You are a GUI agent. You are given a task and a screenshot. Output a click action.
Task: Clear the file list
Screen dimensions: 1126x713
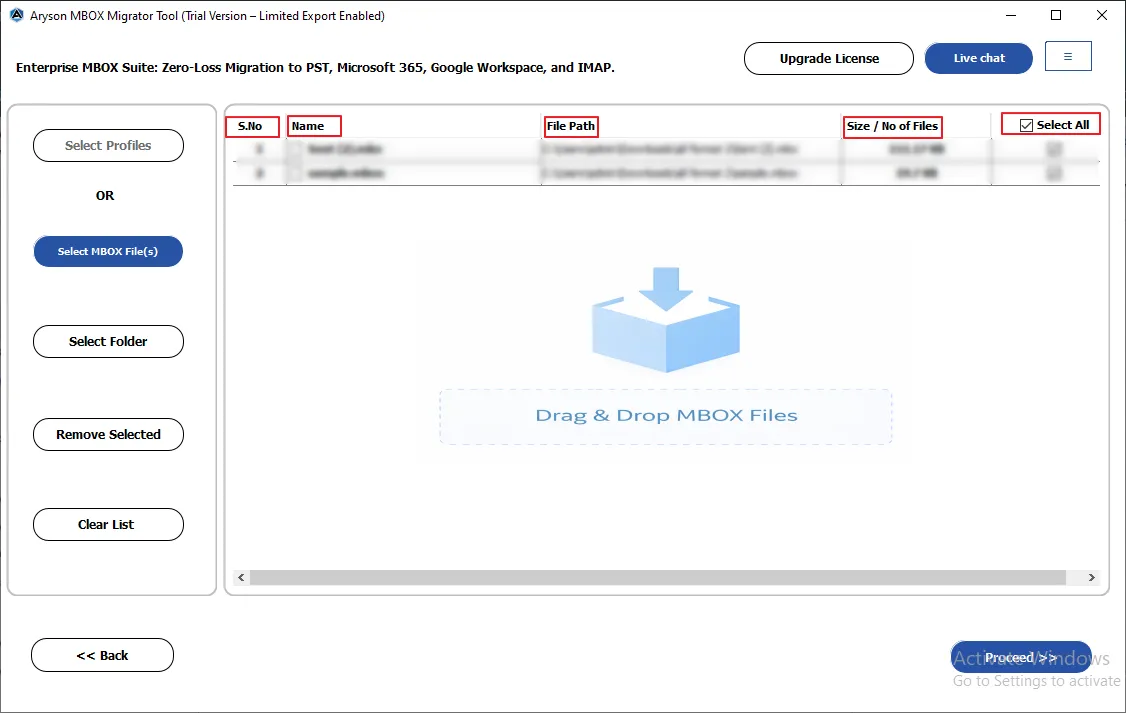pyautogui.click(x=108, y=524)
